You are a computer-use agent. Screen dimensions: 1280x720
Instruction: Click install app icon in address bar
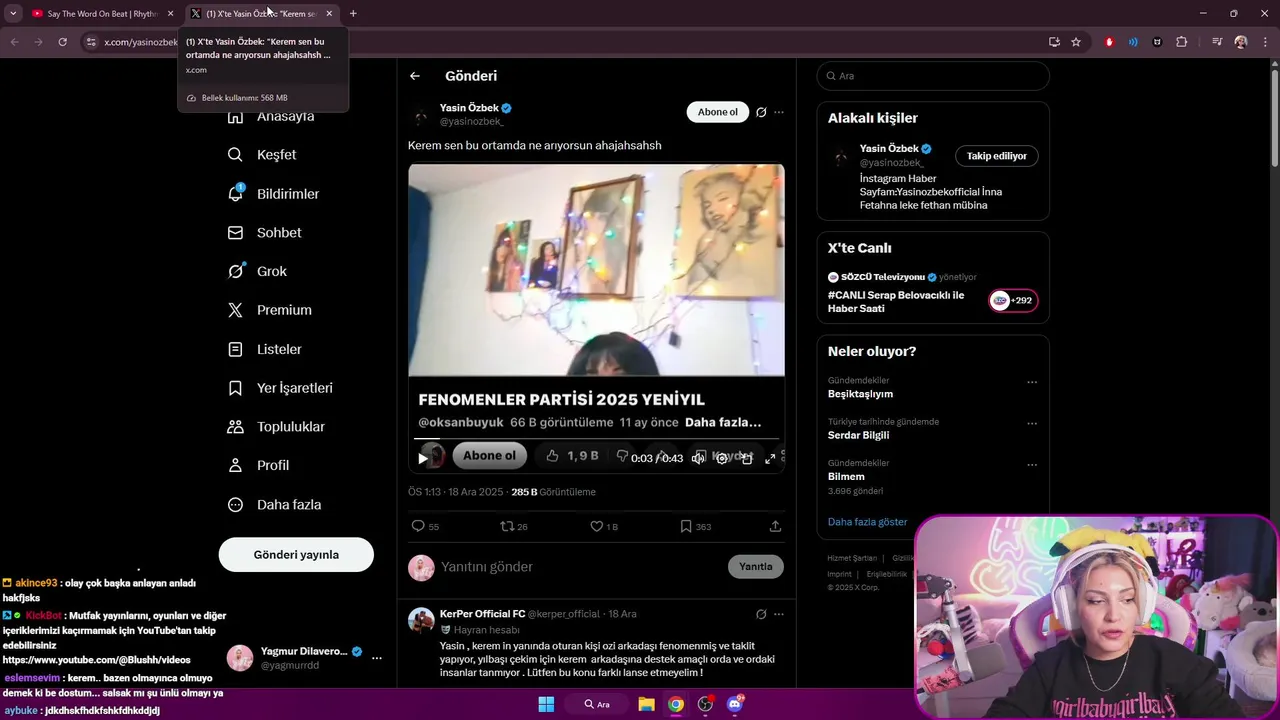click(1054, 42)
